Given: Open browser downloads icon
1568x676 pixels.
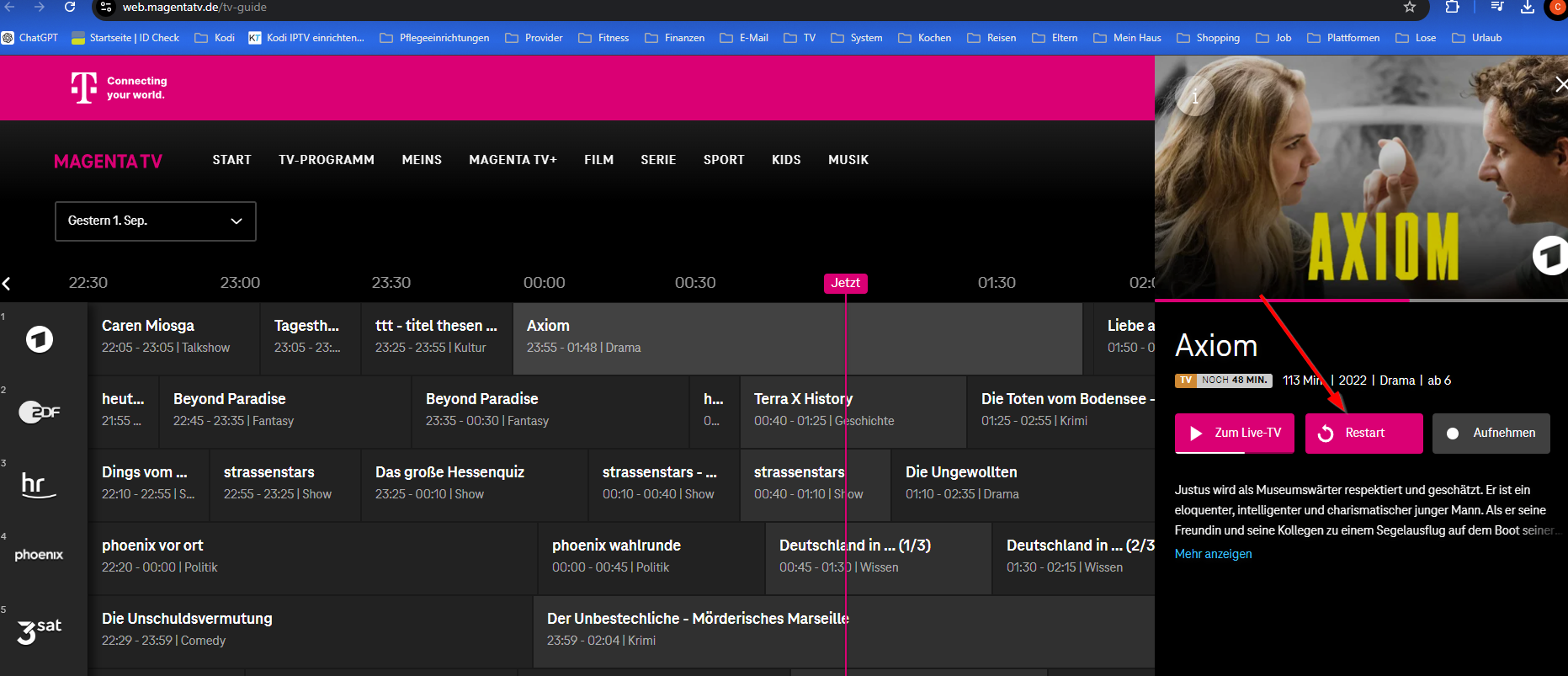Looking at the screenshot, I should click(x=1528, y=8).
